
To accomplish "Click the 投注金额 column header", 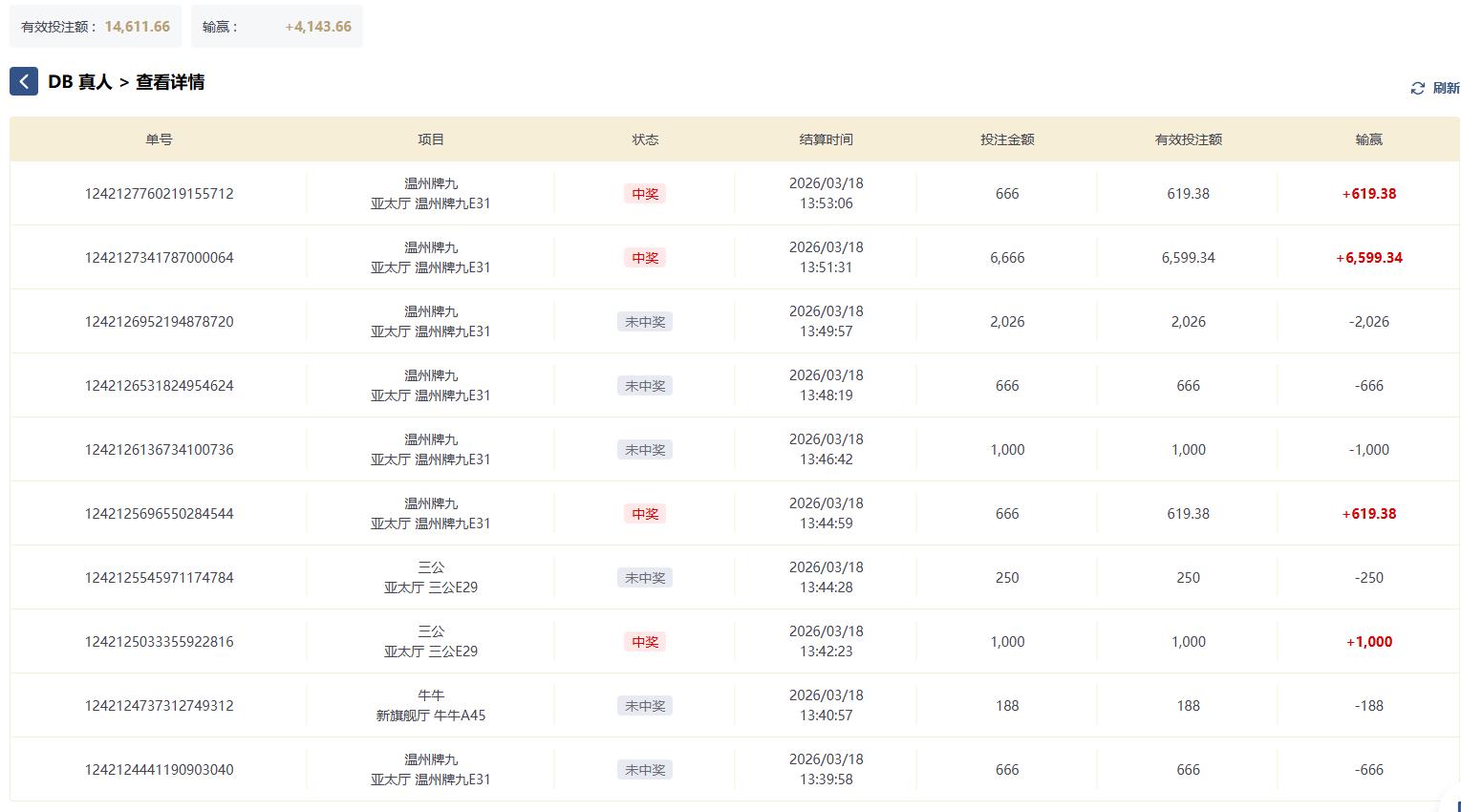I will click(1007, 139).
